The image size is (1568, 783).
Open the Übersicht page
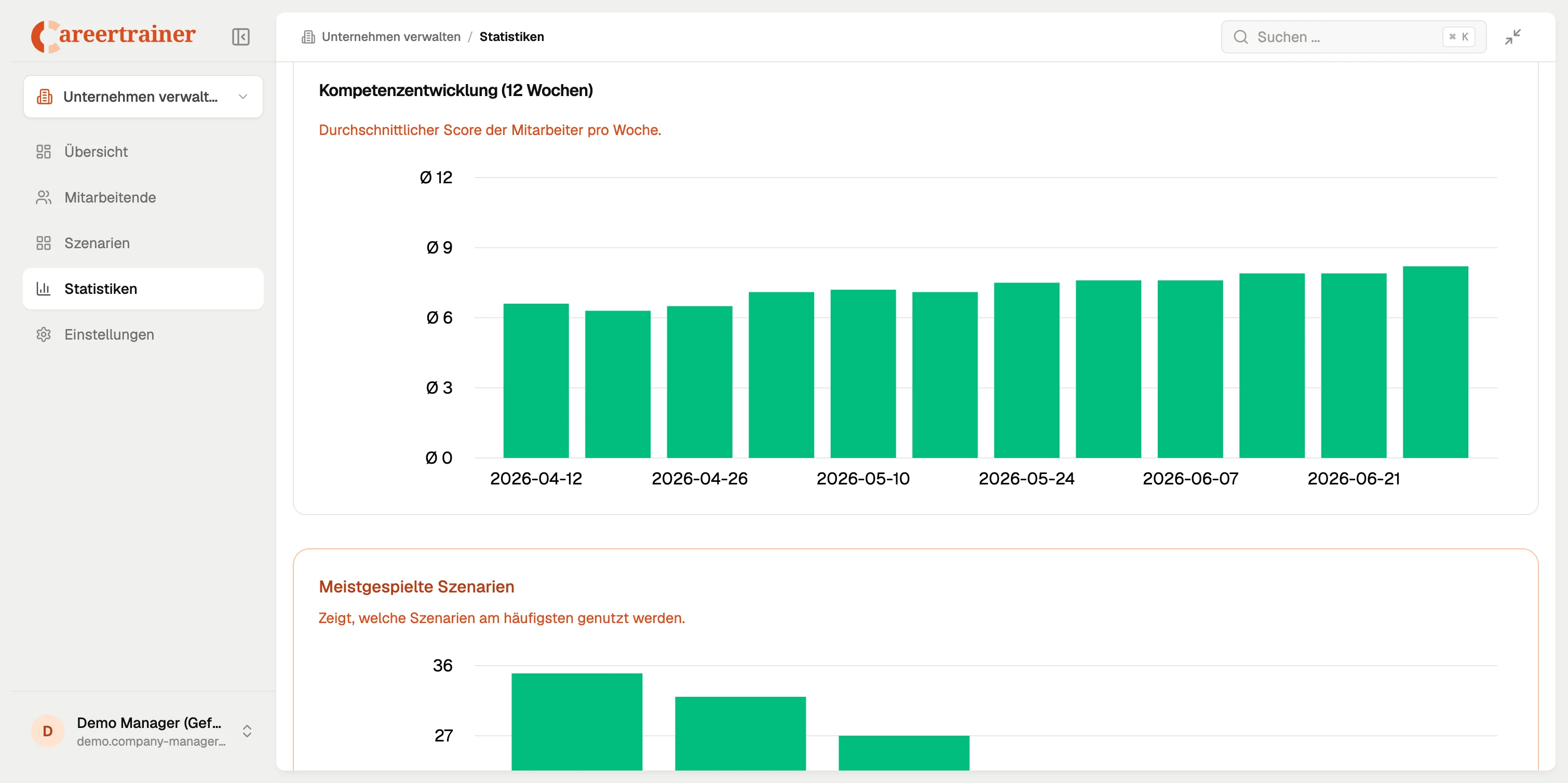pyautogui.click(x=143, y=152)
